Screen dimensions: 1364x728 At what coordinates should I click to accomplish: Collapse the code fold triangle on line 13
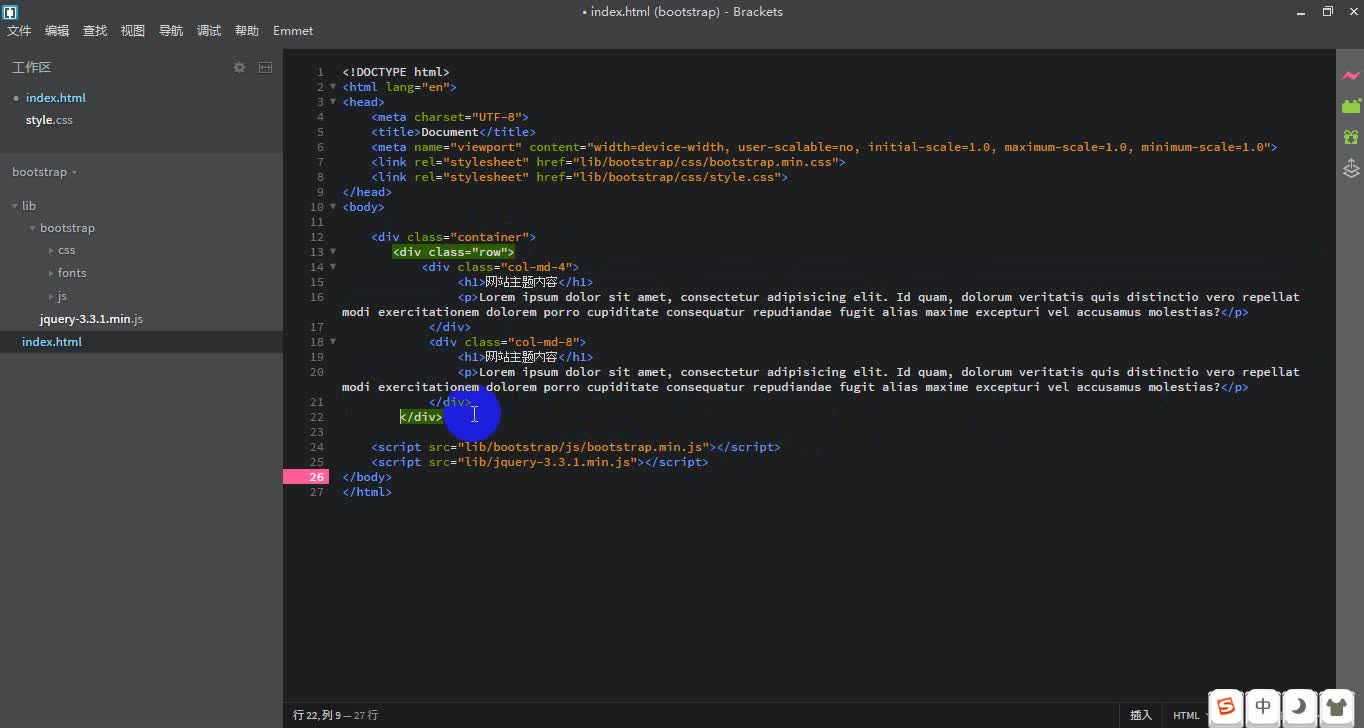332,251
